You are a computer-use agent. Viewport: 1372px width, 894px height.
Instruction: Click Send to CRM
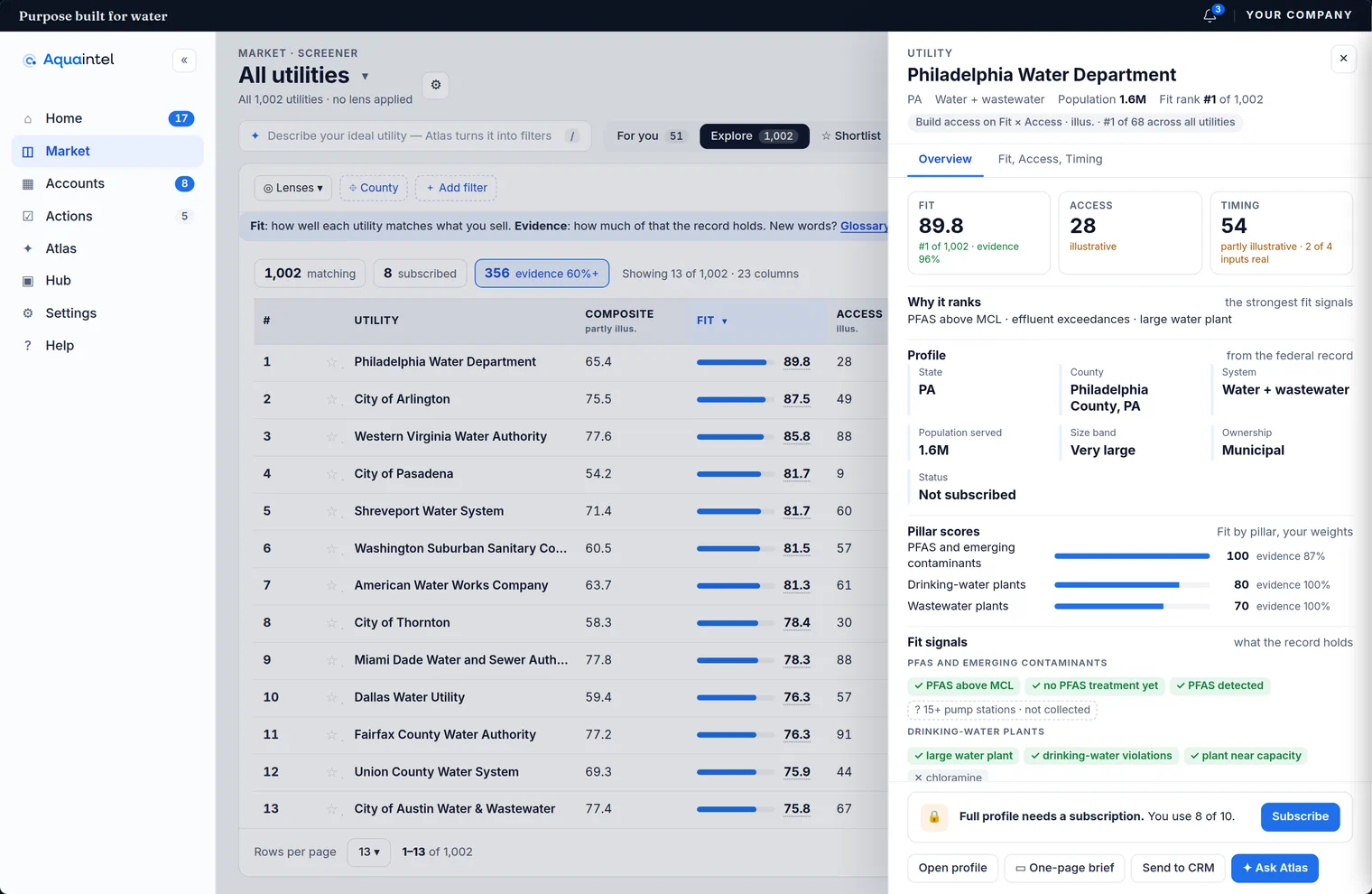pos(1178,868)
